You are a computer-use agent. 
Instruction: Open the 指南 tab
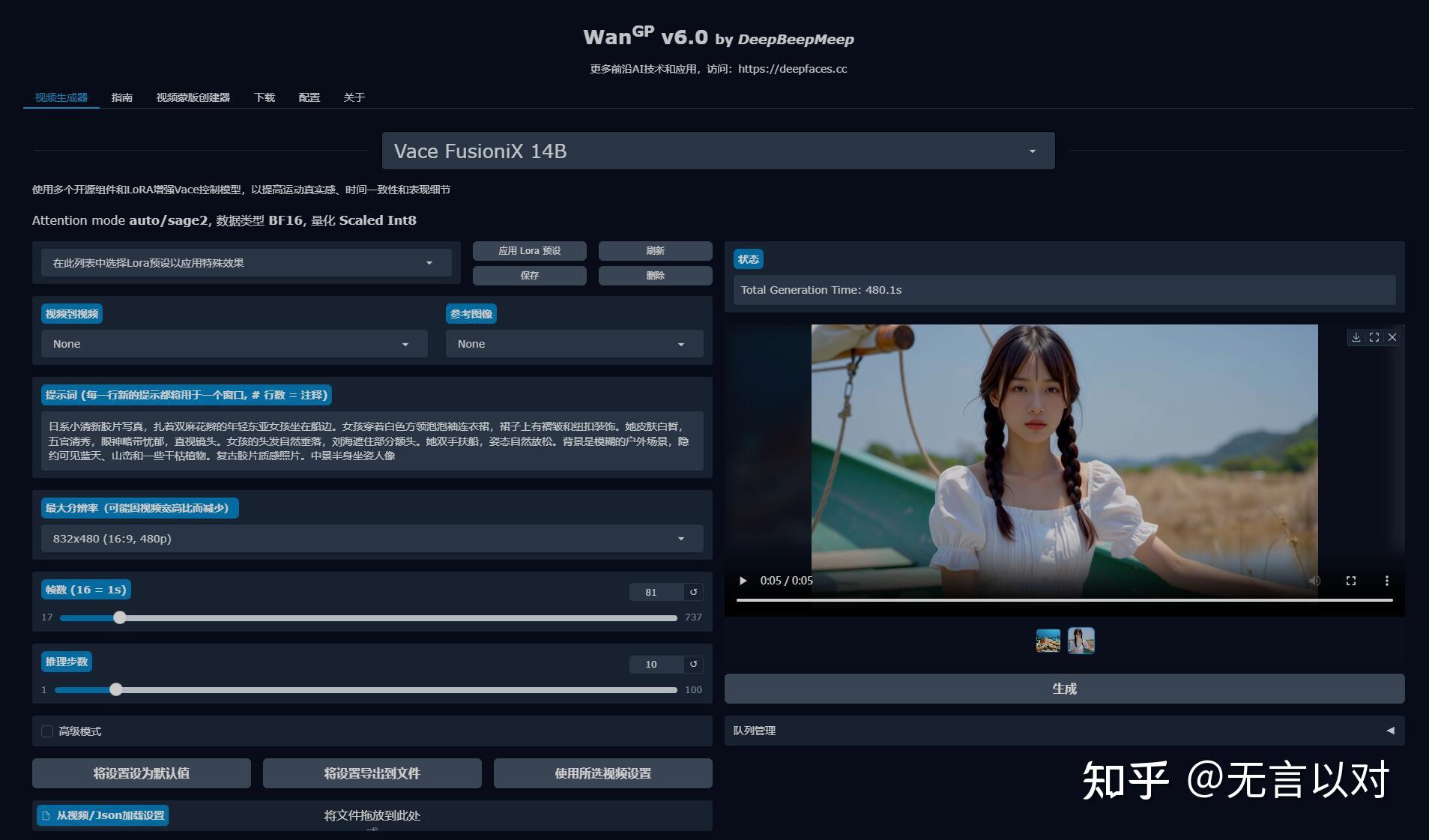click(123, 97)
